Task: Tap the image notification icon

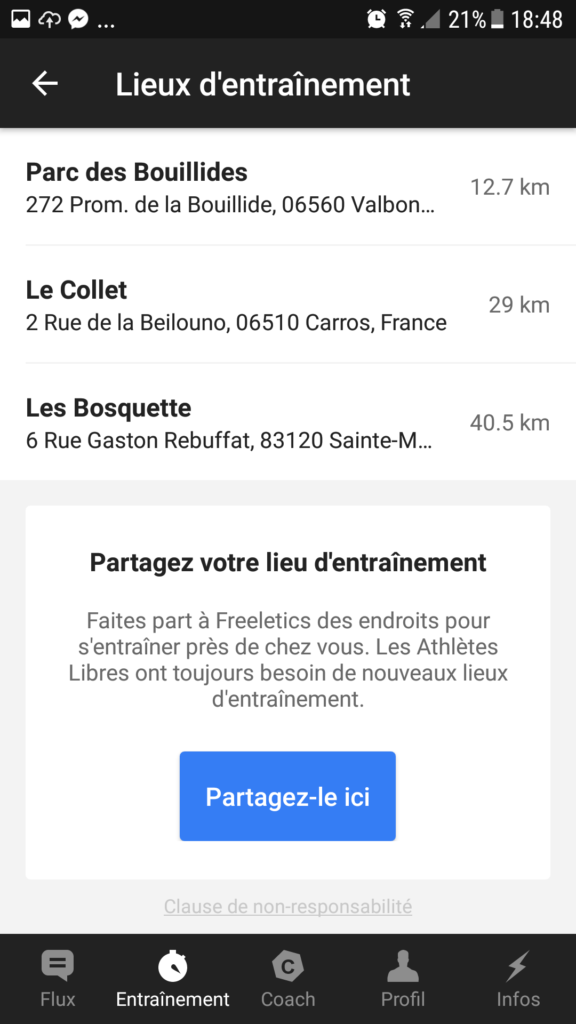Action: coord(21,19)
